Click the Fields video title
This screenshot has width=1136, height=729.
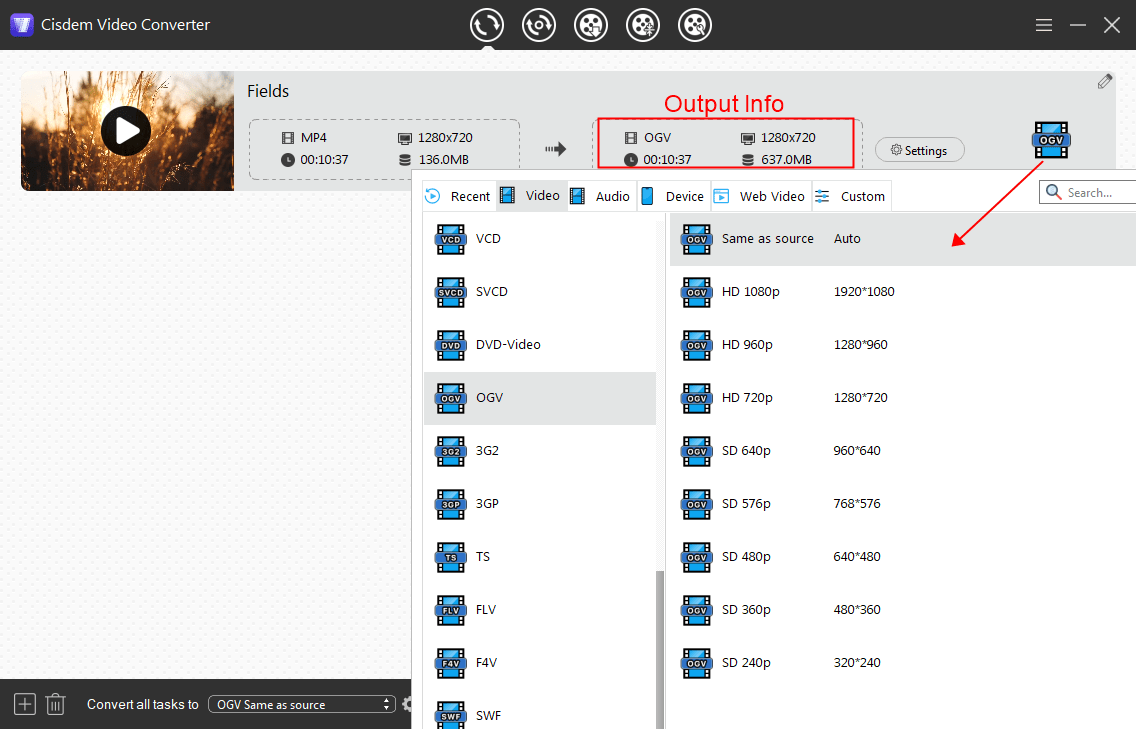(x=268, y=91)
